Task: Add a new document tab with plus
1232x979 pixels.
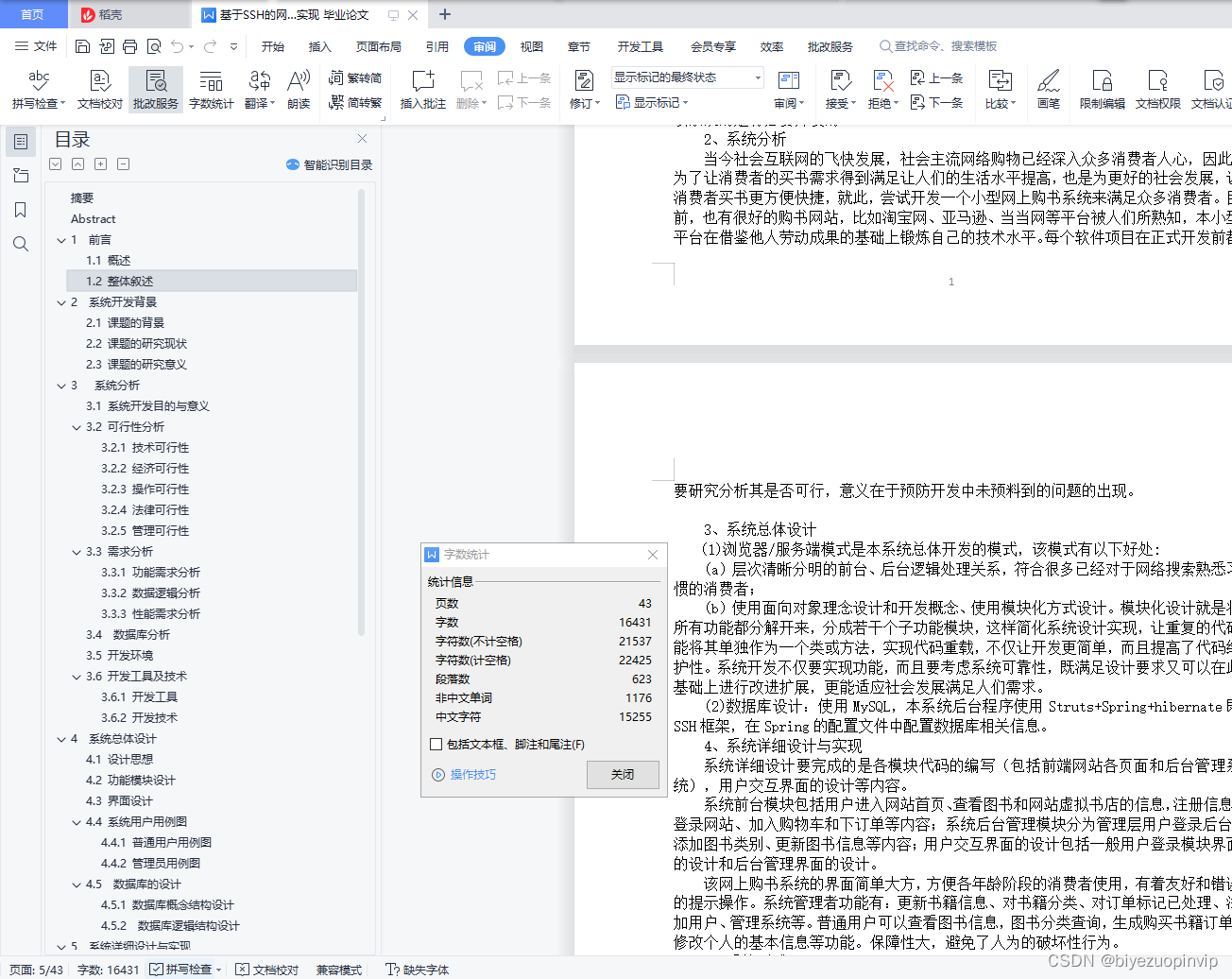Action: tap(445, 14)
